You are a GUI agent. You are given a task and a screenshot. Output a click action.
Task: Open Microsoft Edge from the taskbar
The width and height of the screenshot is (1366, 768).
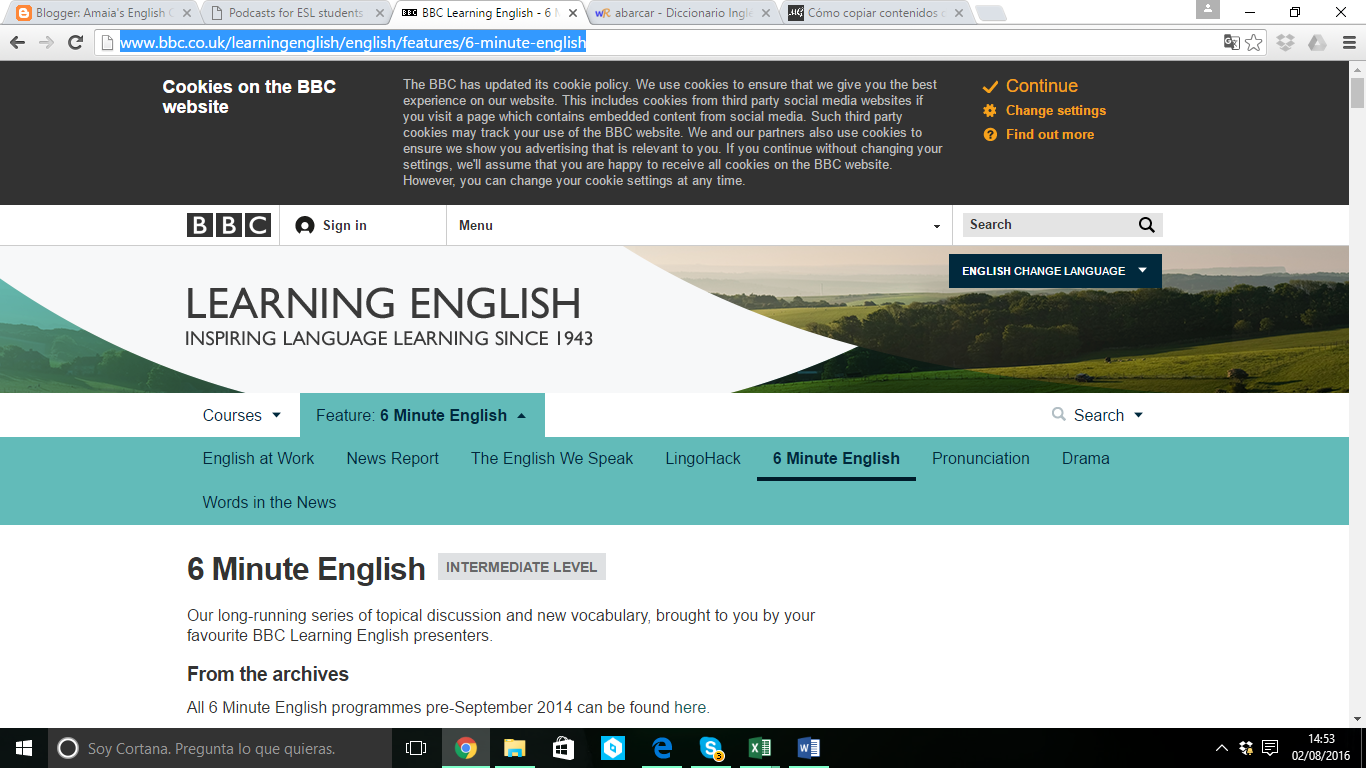(662, 748)
